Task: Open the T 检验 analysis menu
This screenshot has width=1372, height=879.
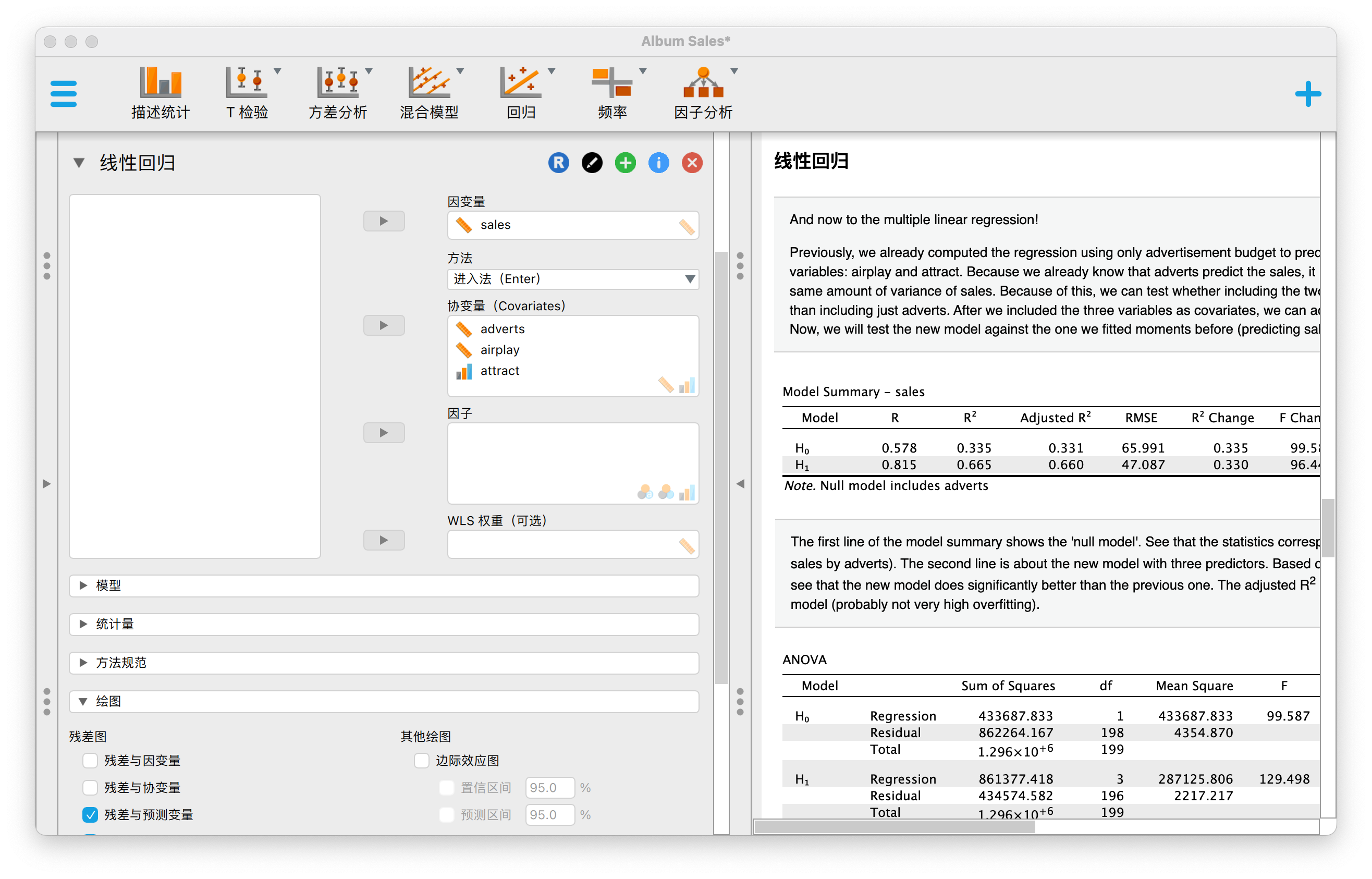Action: 247,92
